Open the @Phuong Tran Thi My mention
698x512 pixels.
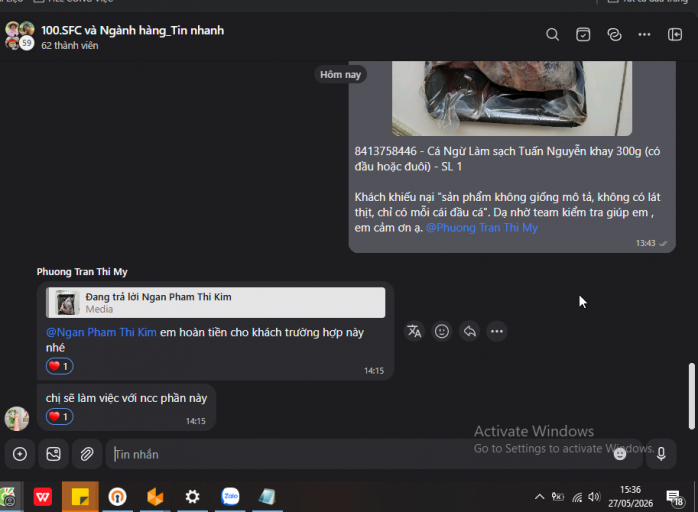(x=482, y=228)
